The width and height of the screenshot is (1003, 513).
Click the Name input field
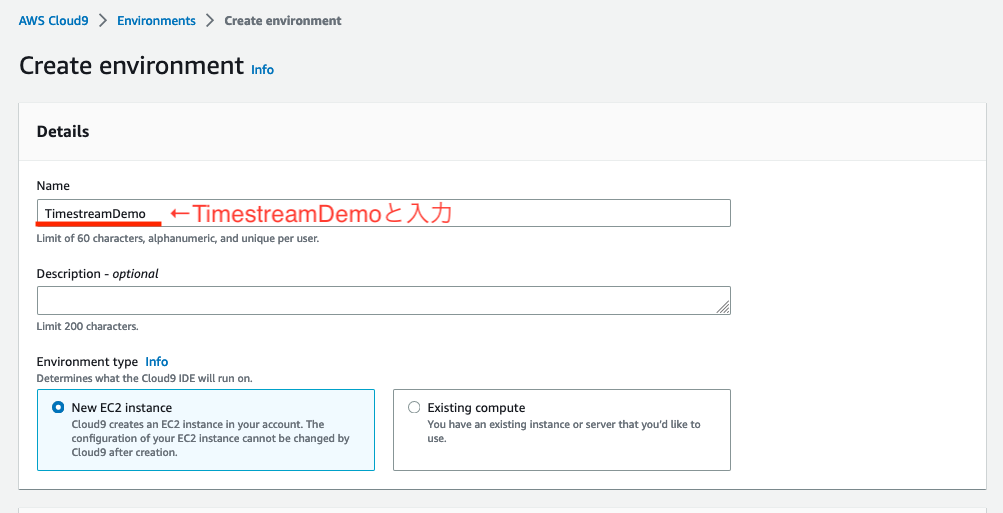(x=383, y=213)
